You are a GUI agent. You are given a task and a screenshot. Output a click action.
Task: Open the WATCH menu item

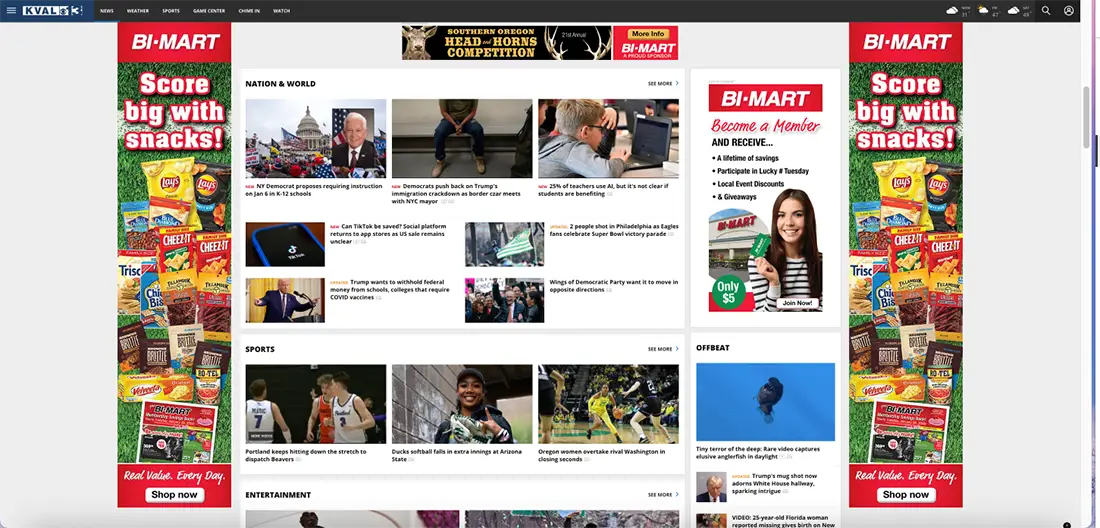281,11
